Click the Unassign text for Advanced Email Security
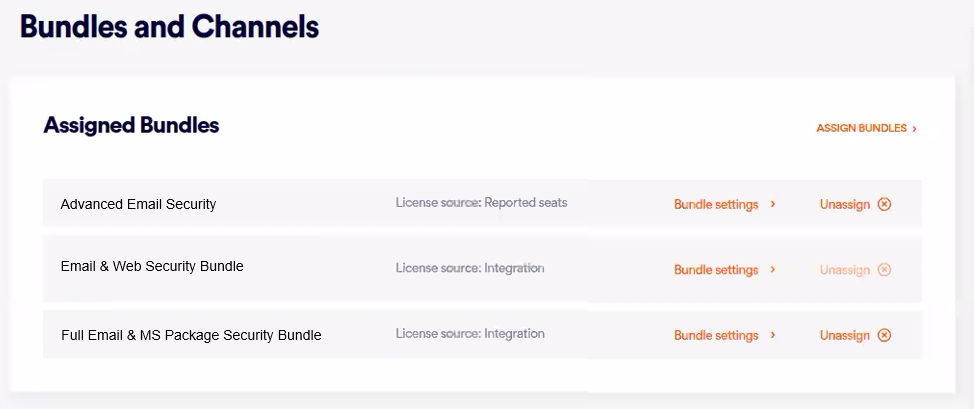 [845, 204]
